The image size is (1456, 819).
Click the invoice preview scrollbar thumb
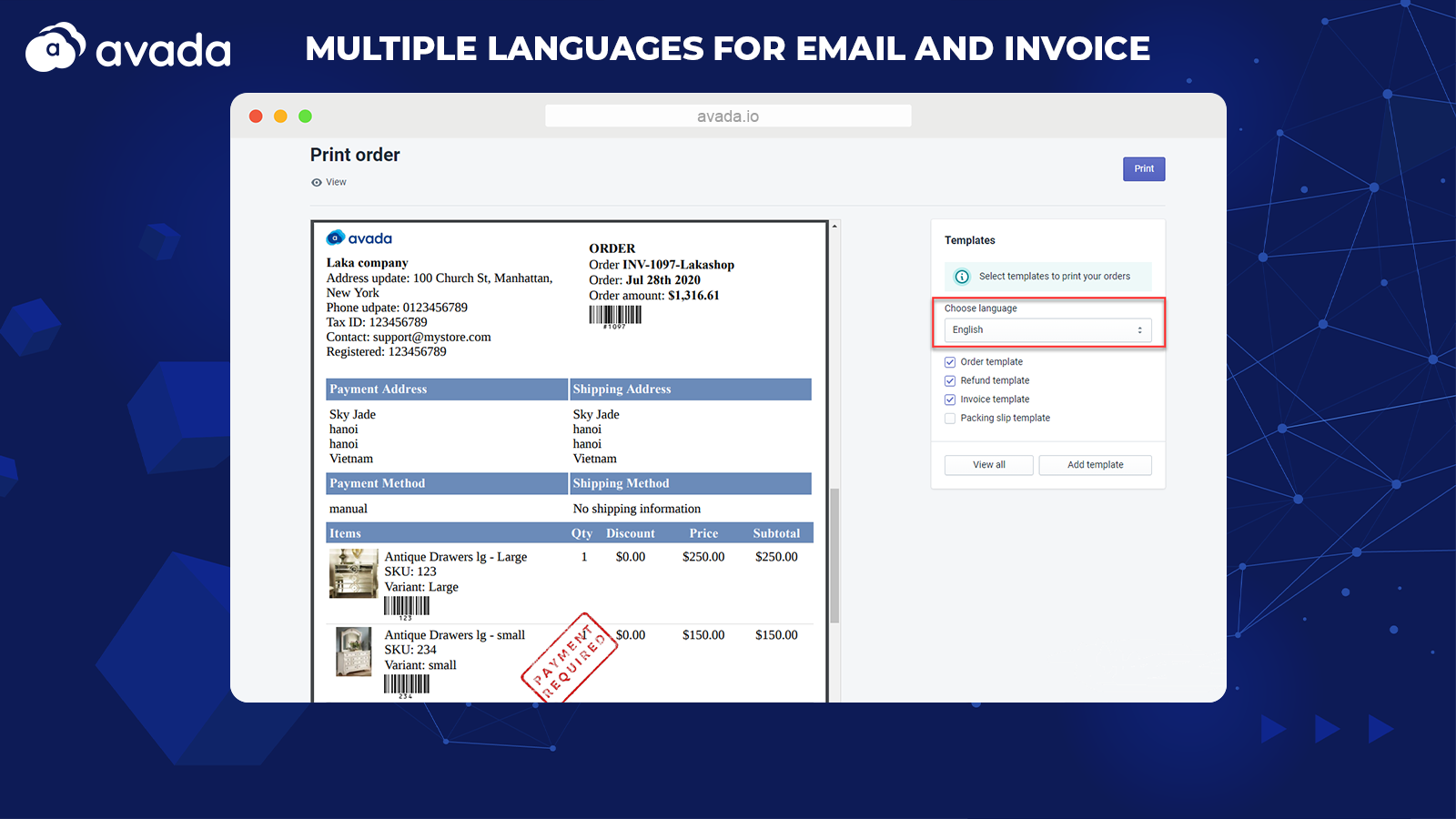tap(834, 555)
